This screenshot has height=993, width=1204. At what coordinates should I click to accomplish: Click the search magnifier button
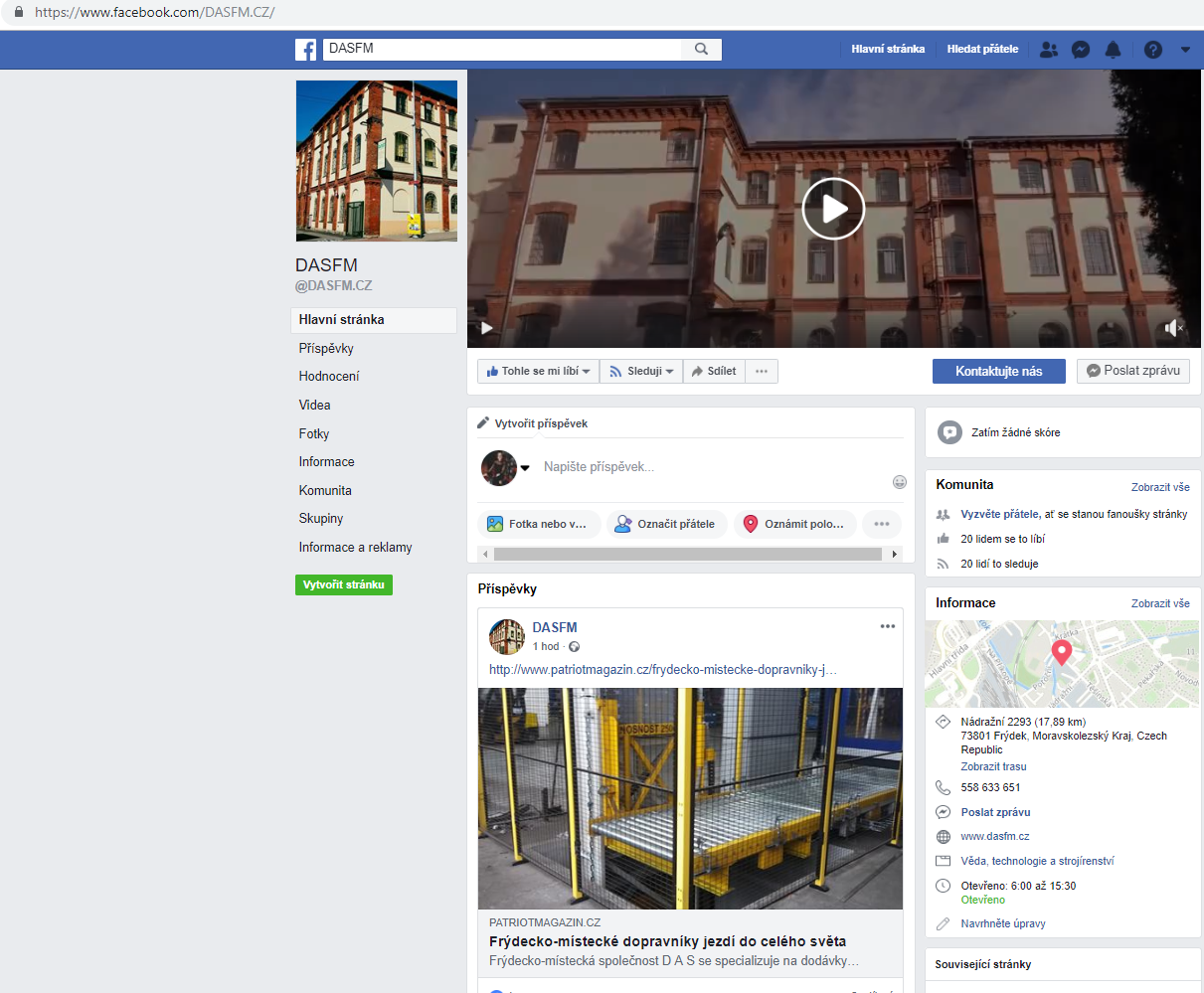701,49
